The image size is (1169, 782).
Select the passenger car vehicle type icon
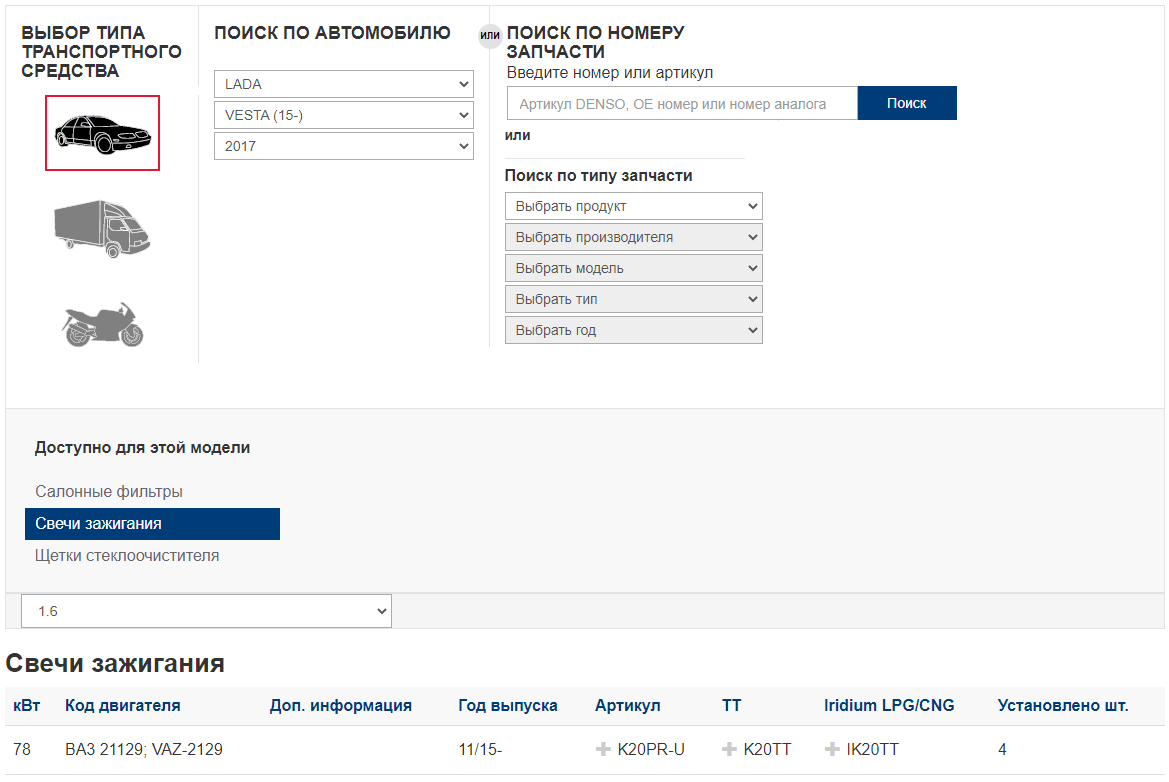102,133
